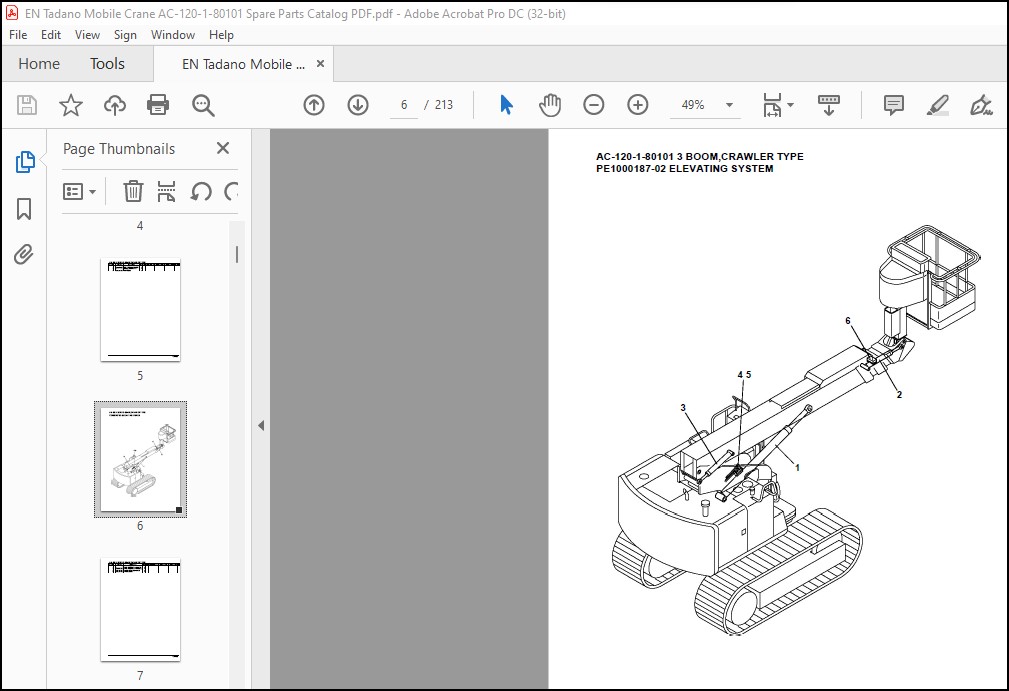Open the Sign document pen tool
Viewport: 1009px width, 691px height.
pyautogui.click(x=981, y=105)
